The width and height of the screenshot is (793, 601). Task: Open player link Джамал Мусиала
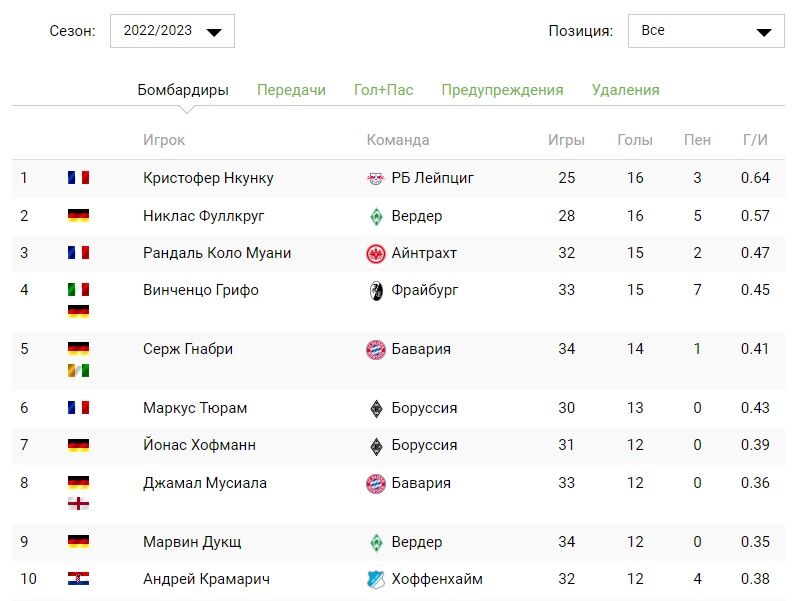[x=205, y=483]
